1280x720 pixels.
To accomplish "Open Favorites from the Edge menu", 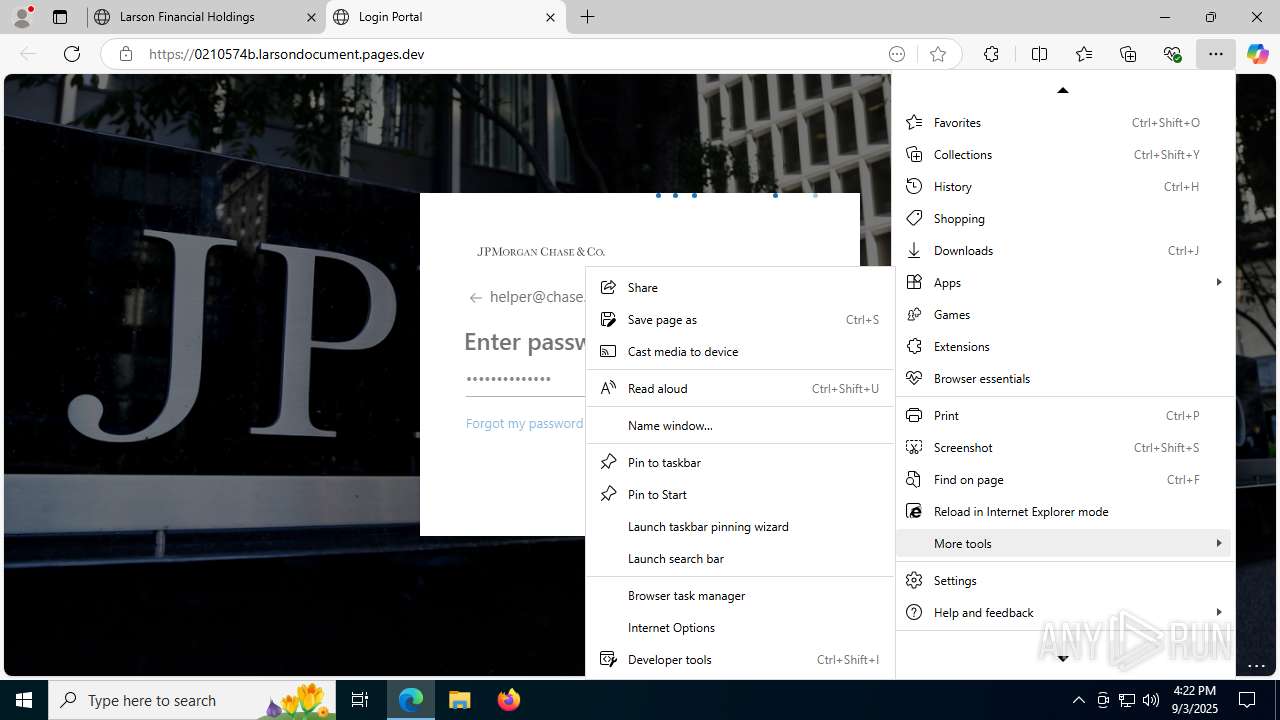I will pos(1064,122).
